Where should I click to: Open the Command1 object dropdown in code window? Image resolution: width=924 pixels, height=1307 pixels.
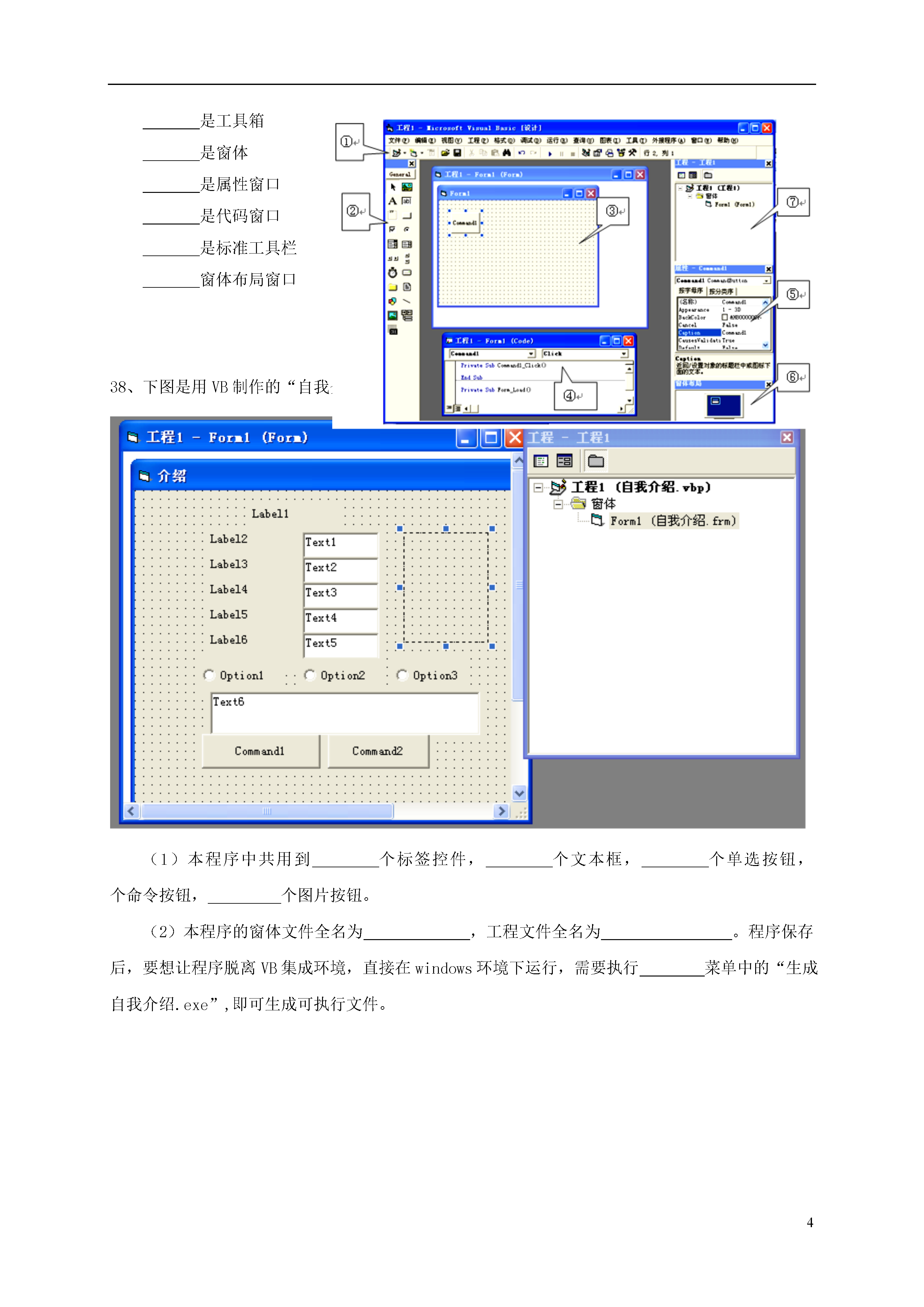click(x=531, y=353)
